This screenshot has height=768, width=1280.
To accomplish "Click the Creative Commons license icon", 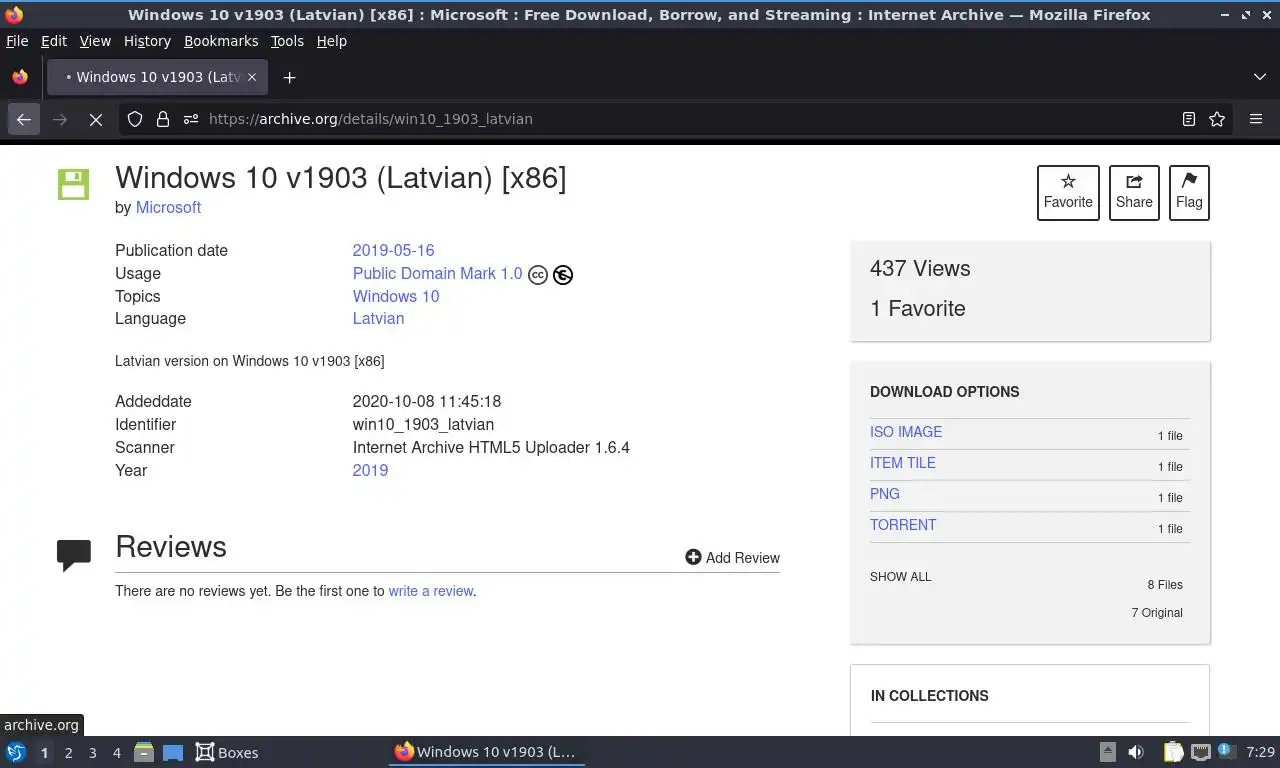I will [x=538, y=275].
